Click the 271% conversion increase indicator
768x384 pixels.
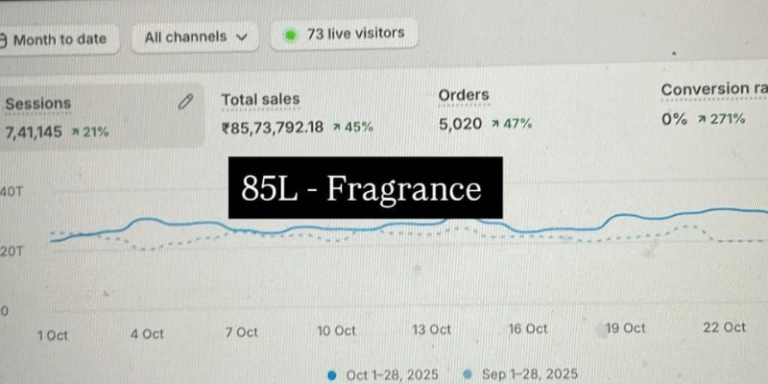coord(722,119)
